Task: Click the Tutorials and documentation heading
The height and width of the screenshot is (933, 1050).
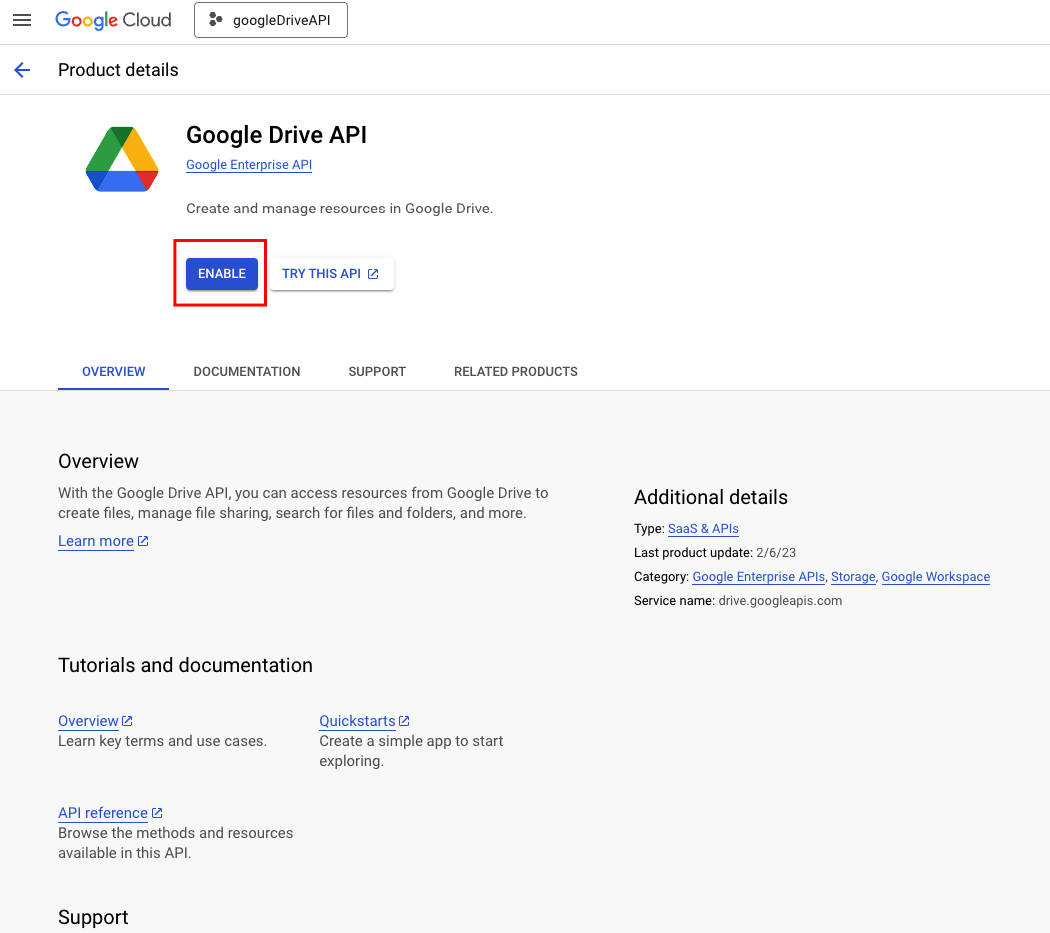Action: 185,665
